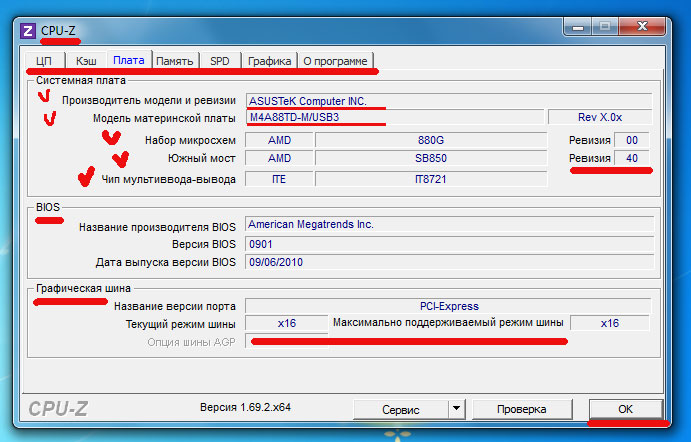Click the Дата выпуска версии BIOS label

tap(166, 262)
